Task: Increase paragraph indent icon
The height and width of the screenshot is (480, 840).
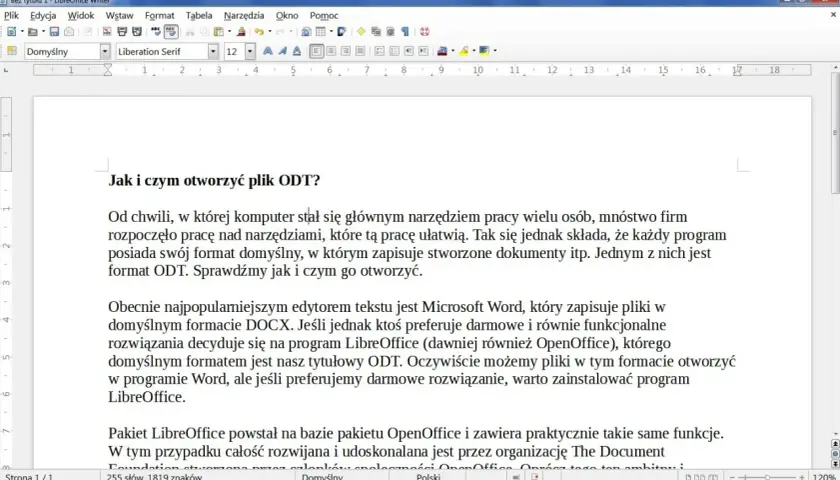Action: click(x=423, y=51)
